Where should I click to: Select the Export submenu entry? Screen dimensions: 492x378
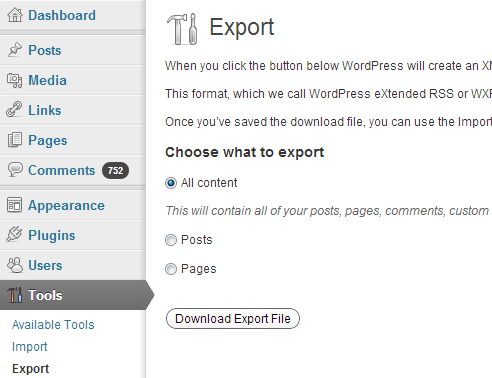[30, 369]
